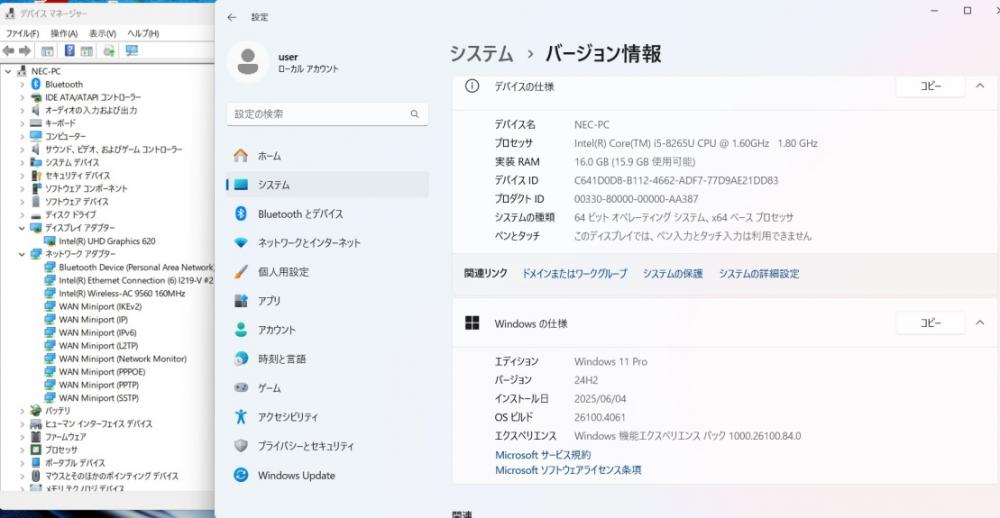This screenshot has width=1000, height=518.
Task: Click システム in the breadcrumb
Action: point(482,54)
